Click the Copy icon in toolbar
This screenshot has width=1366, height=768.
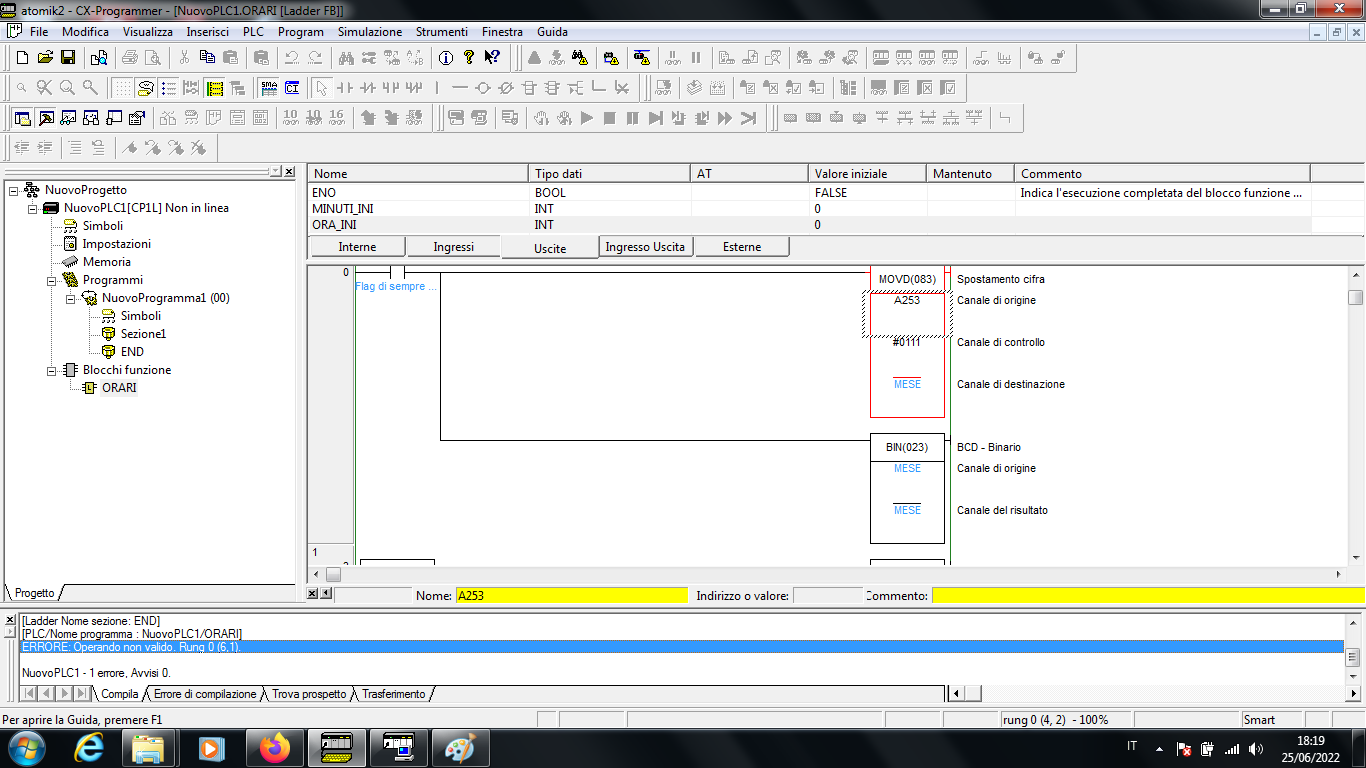[x=207, y=58]
